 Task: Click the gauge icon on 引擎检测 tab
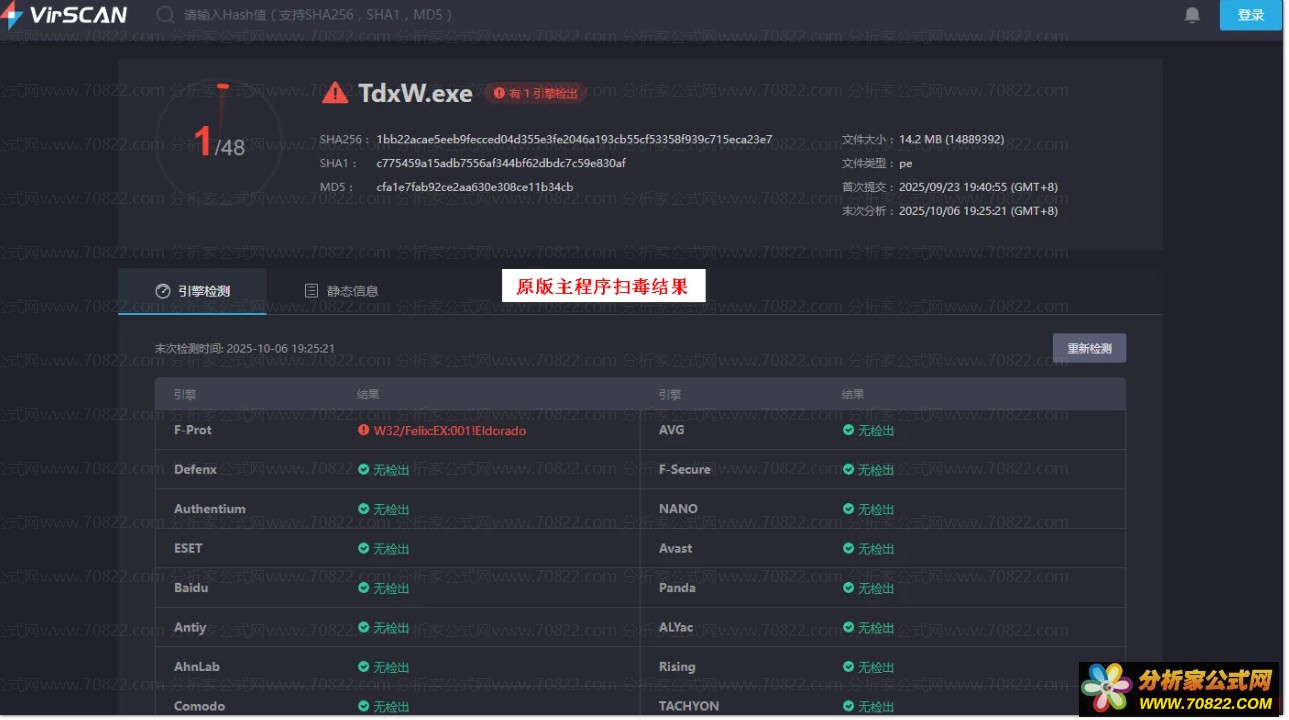coord(163,291)
